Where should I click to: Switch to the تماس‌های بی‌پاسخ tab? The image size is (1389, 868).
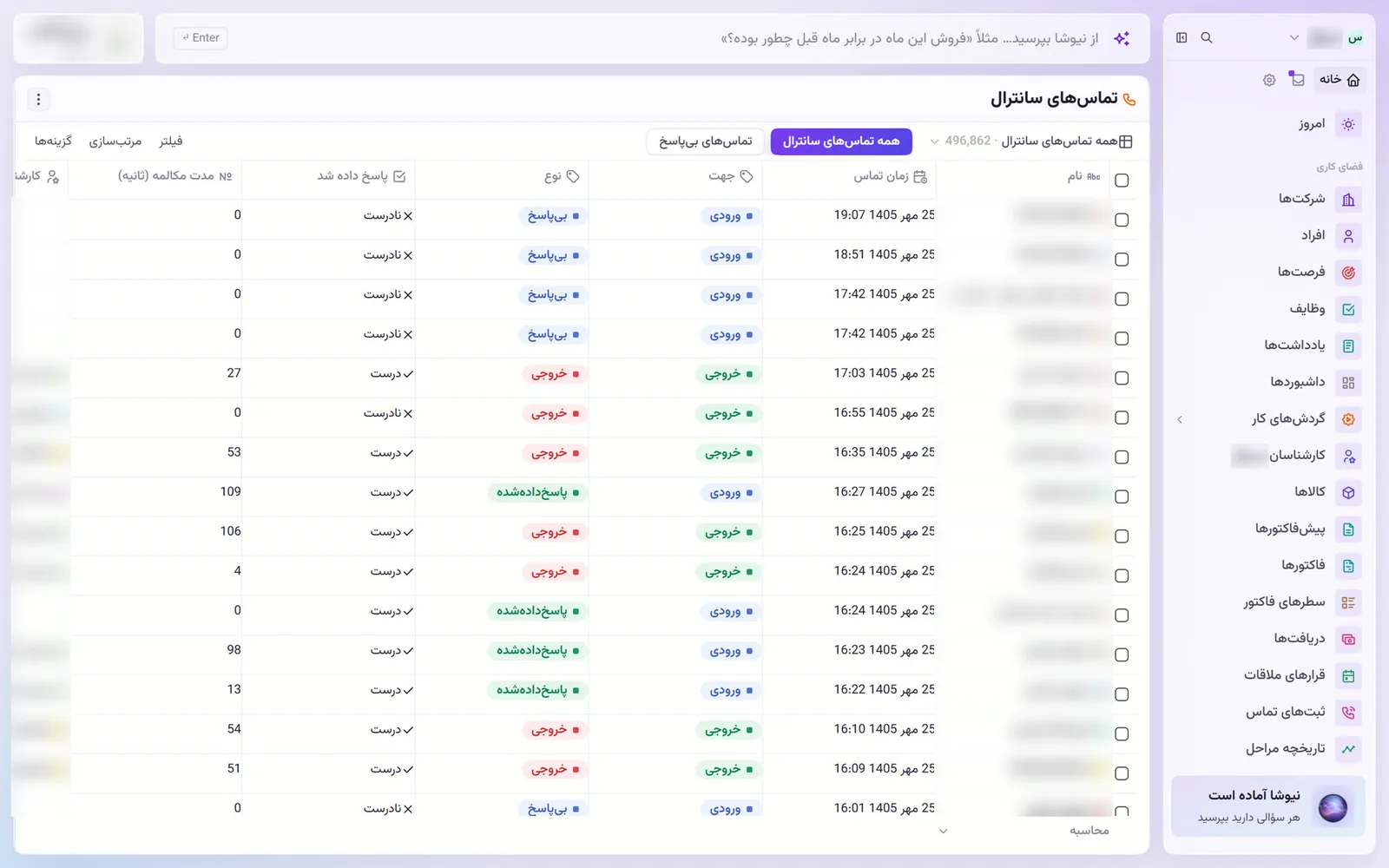705,141
